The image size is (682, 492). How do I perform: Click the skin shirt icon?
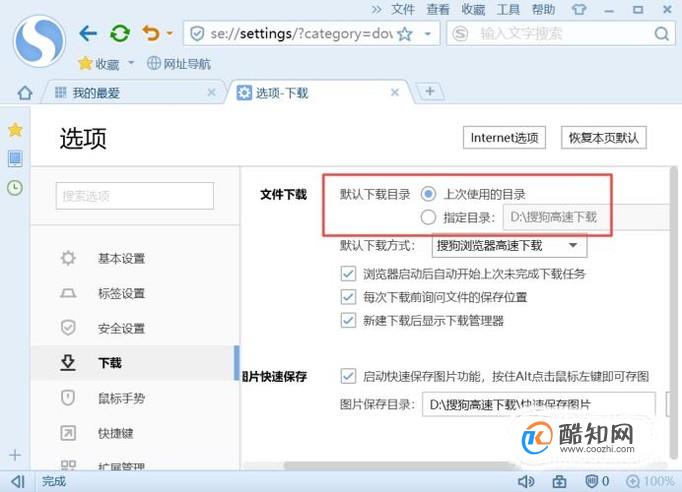(578, 9)
